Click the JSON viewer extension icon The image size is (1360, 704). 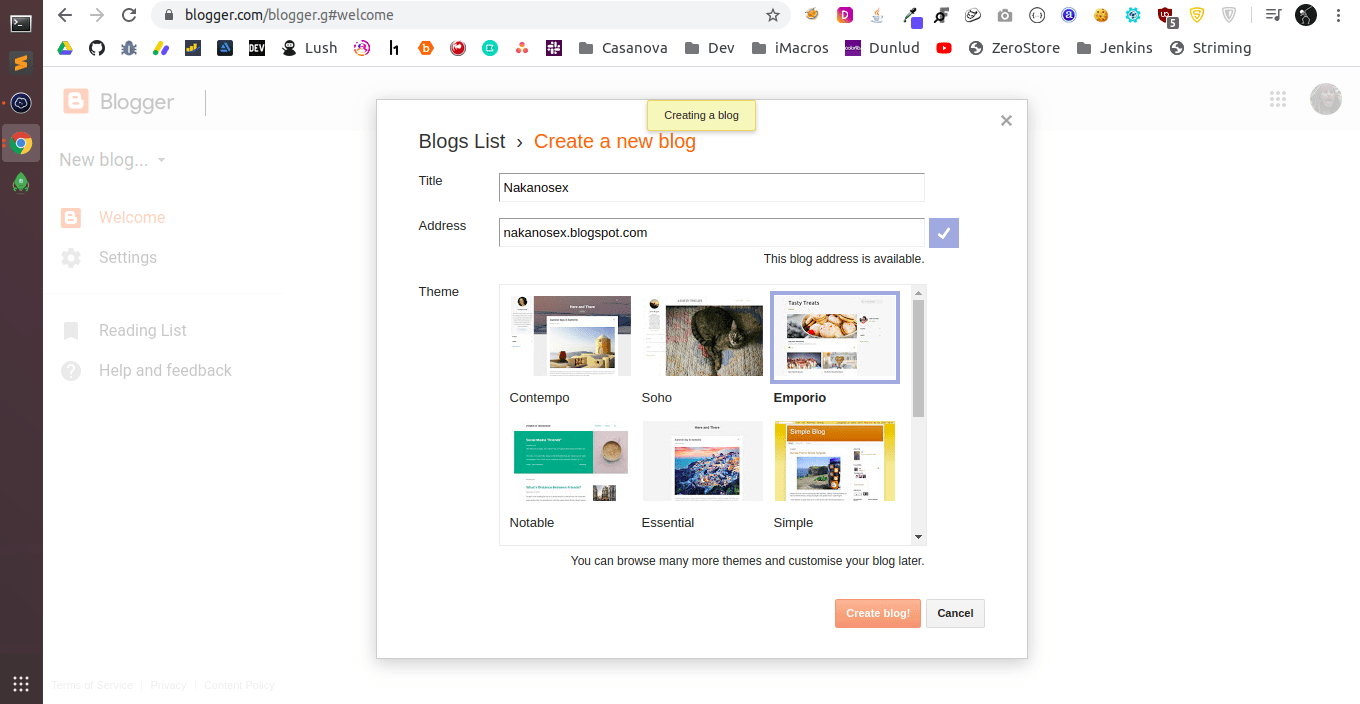(1037, 15)
